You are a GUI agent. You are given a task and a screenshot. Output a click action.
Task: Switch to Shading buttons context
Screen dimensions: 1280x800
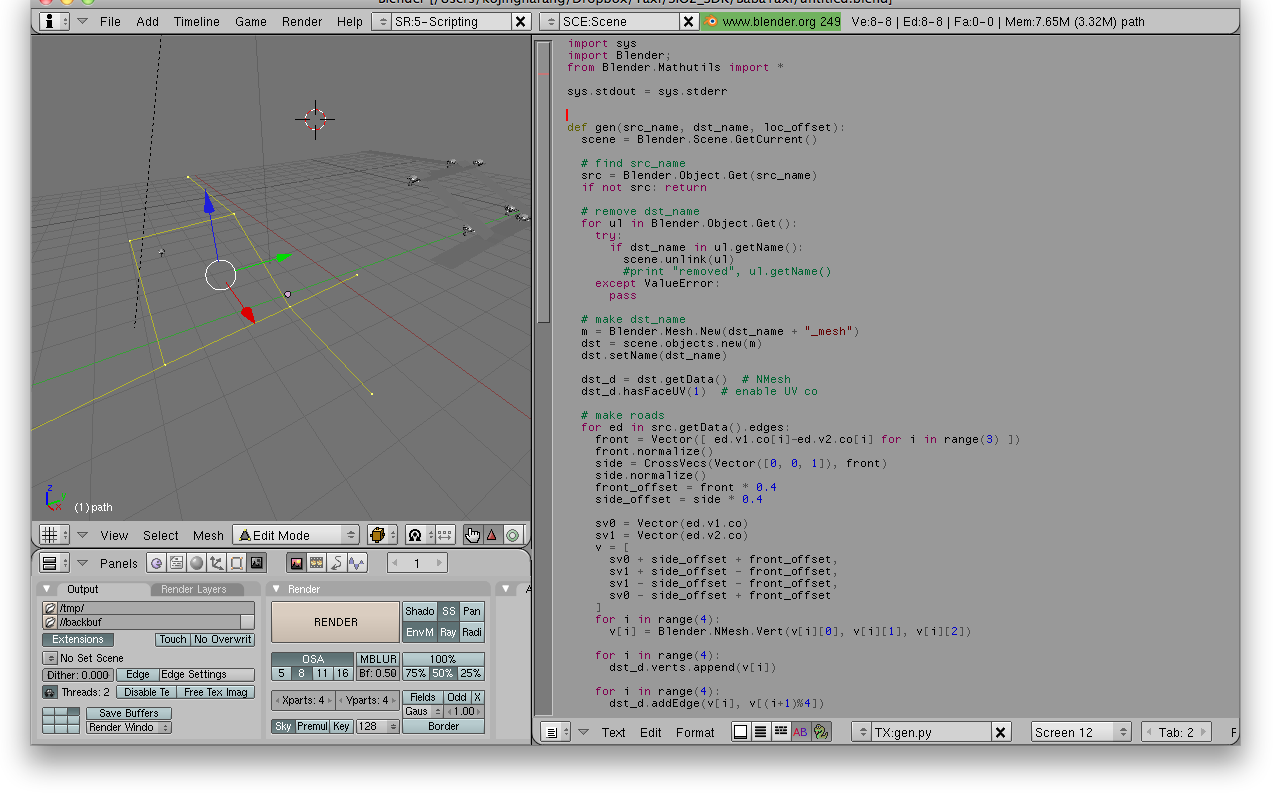tap(196, 563)
